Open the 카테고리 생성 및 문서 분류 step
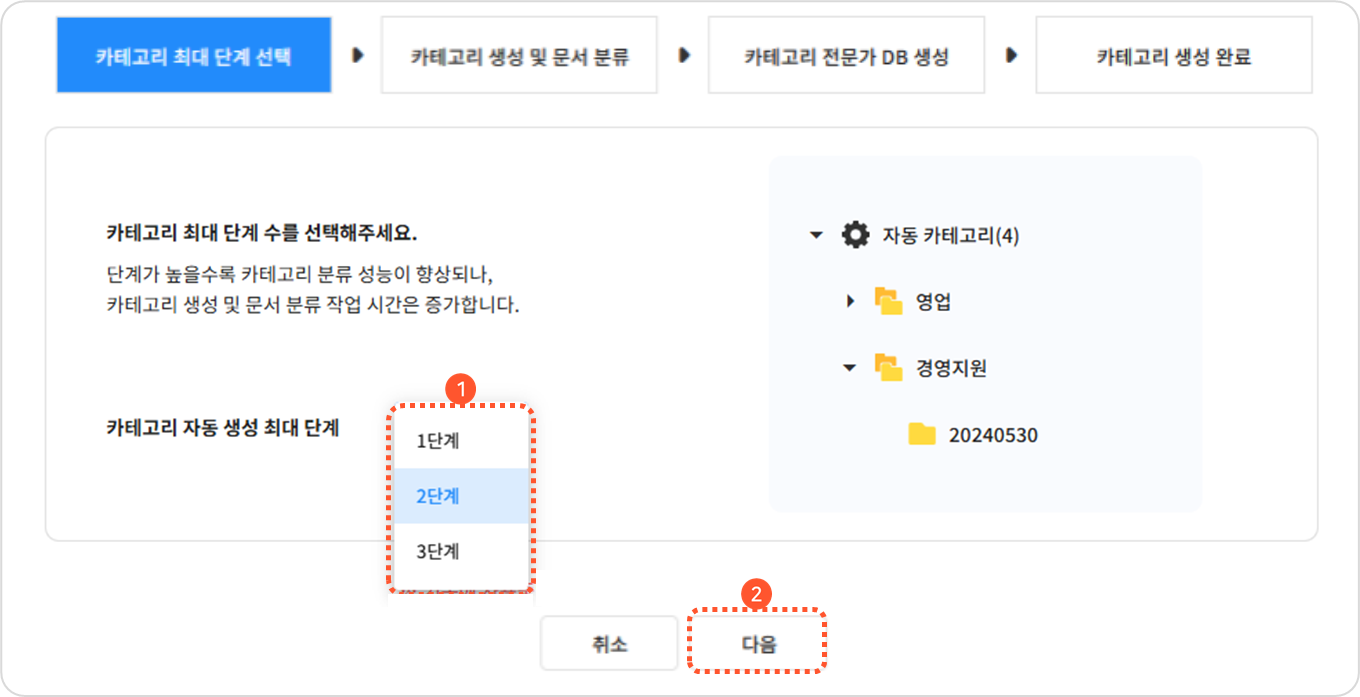This screenshot has width=1360, height=697. coord(519,56)
